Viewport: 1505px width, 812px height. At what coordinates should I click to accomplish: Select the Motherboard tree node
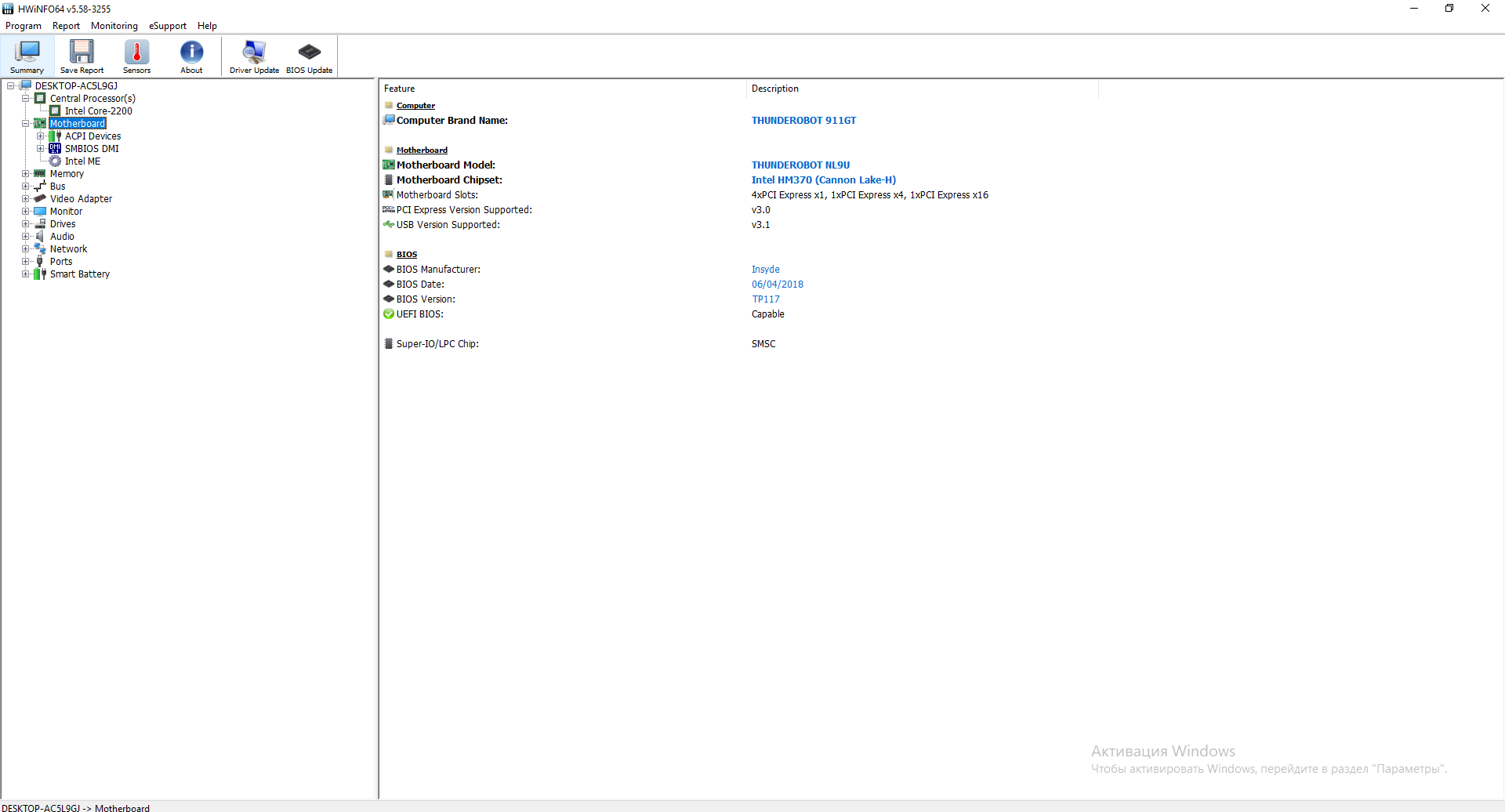tap(78, 124)
